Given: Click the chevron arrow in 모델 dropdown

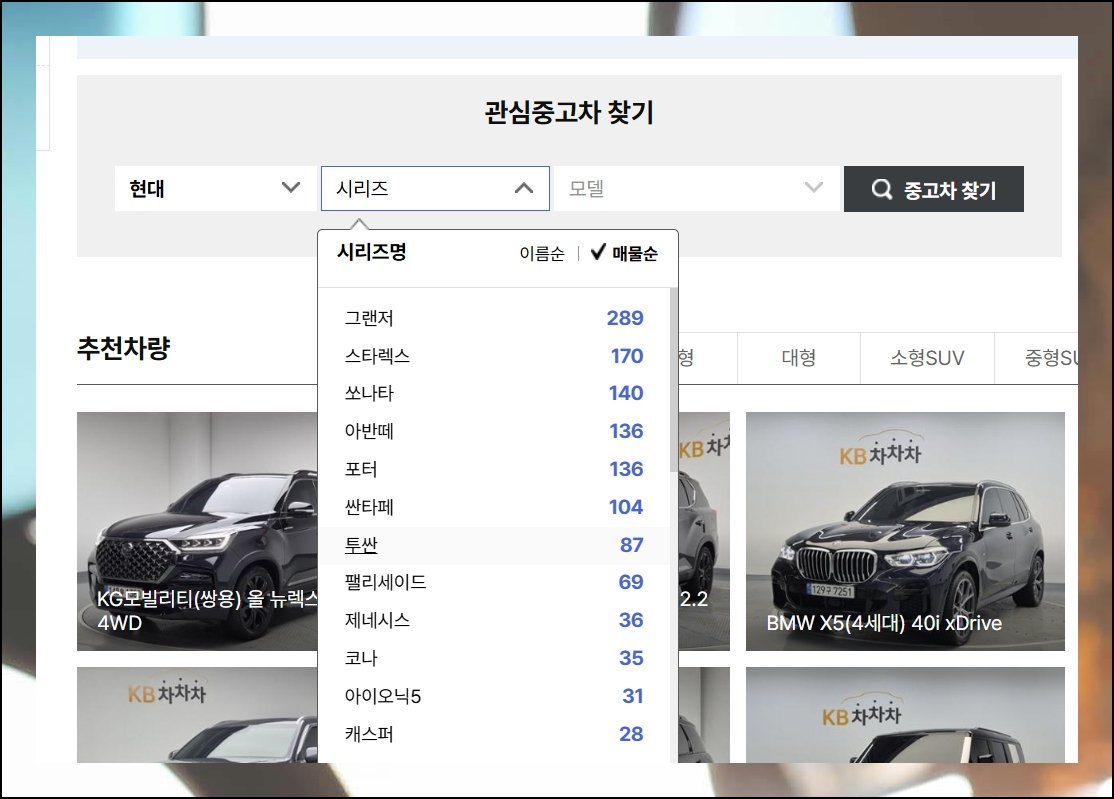Looking at the screenshot, I should point(813,187).
